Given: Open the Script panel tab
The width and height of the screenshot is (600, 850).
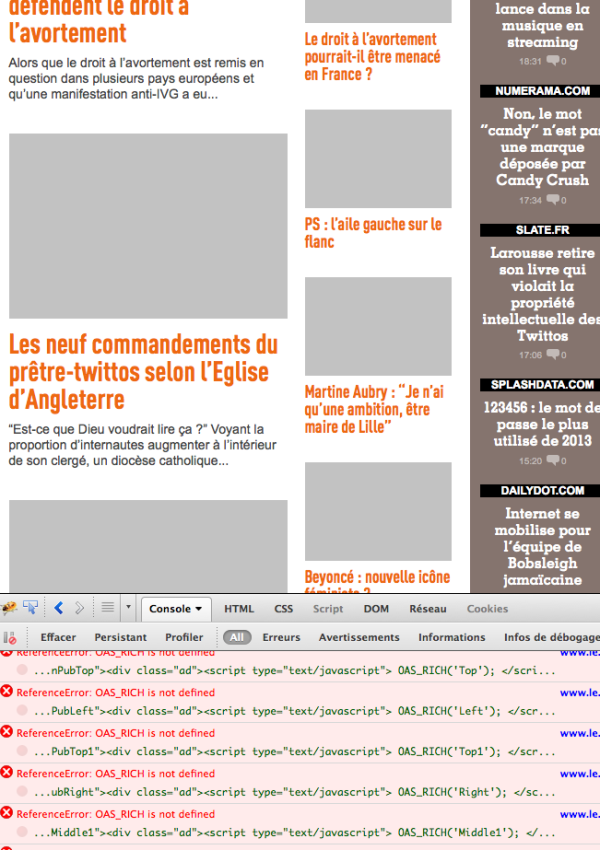Looking at the screenshot, I should point(328,609).
